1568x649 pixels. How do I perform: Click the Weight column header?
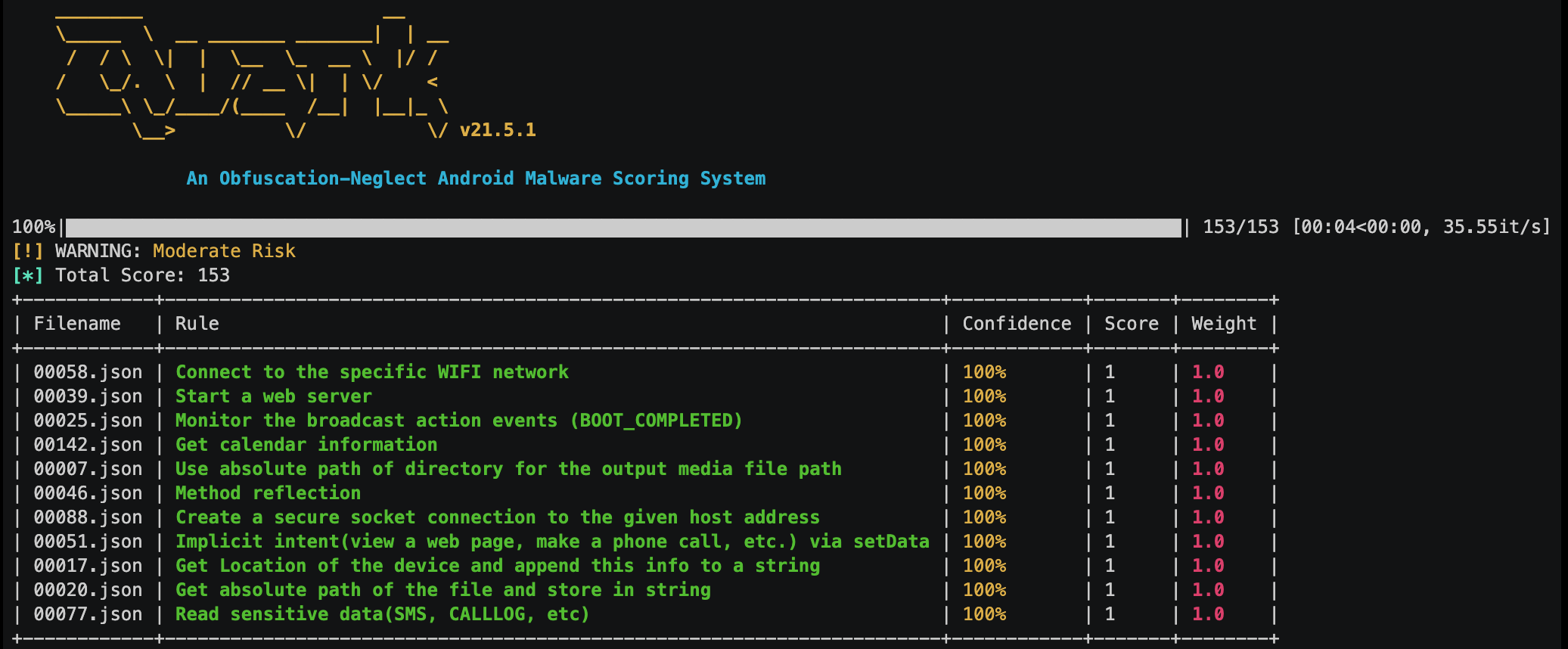1223,324
